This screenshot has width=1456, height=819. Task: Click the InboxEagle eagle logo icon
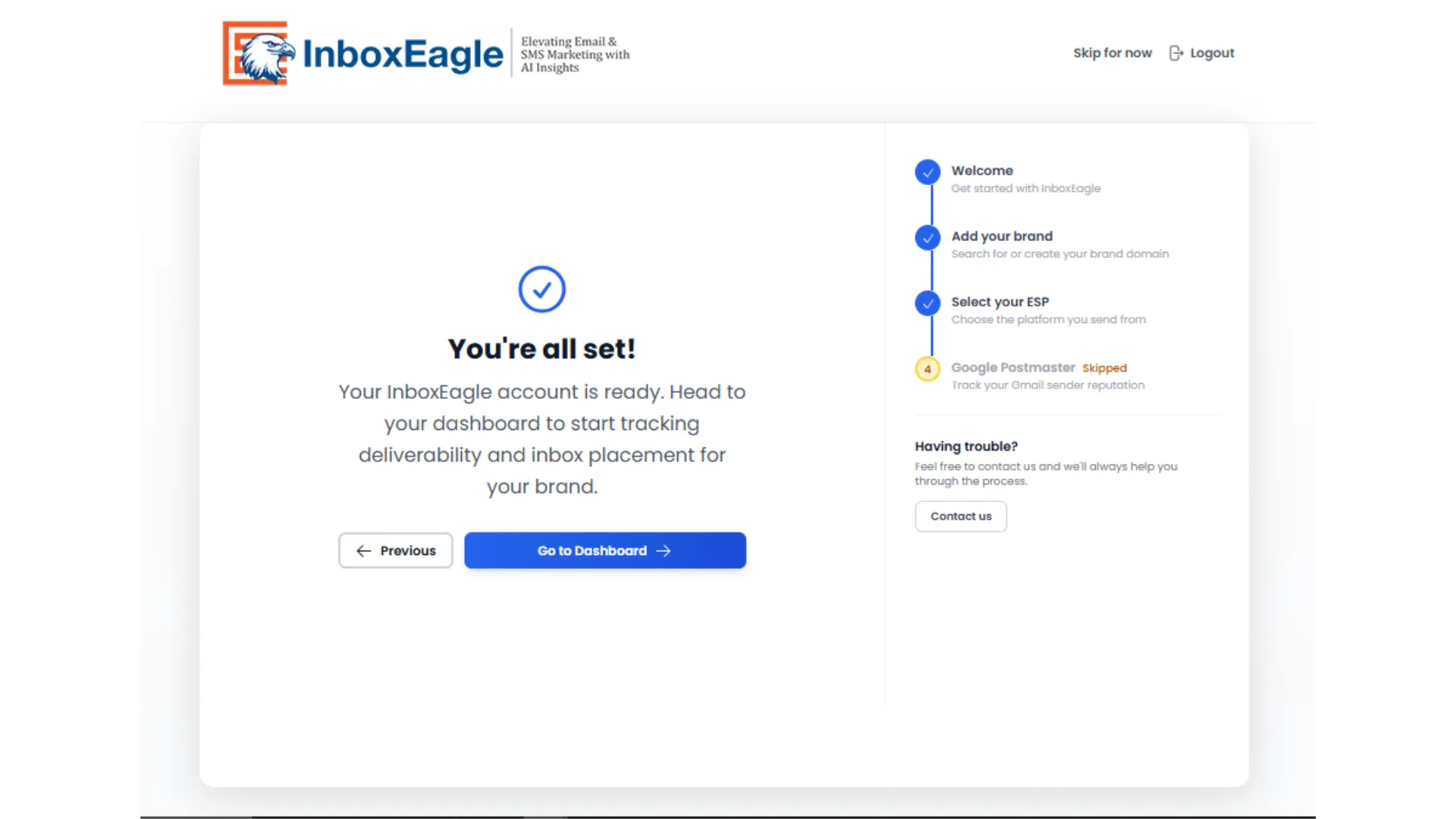(x=259, y=53)
